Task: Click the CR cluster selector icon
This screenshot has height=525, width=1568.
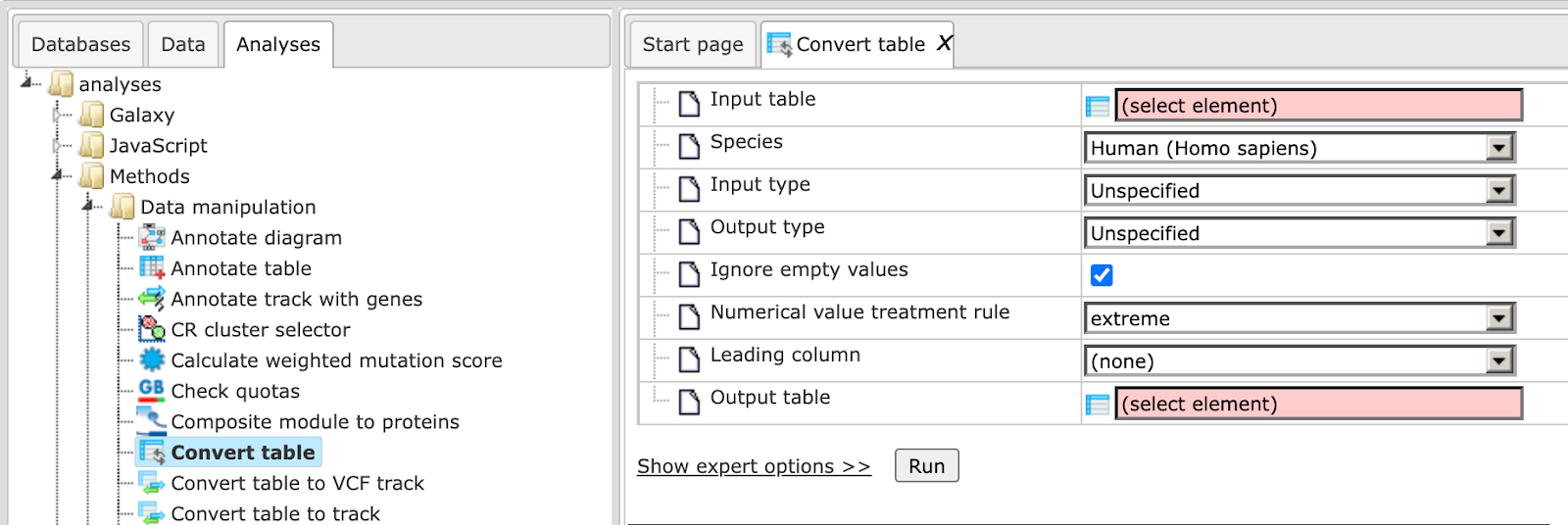Action: pyautogui.click(x=152, y=329)
